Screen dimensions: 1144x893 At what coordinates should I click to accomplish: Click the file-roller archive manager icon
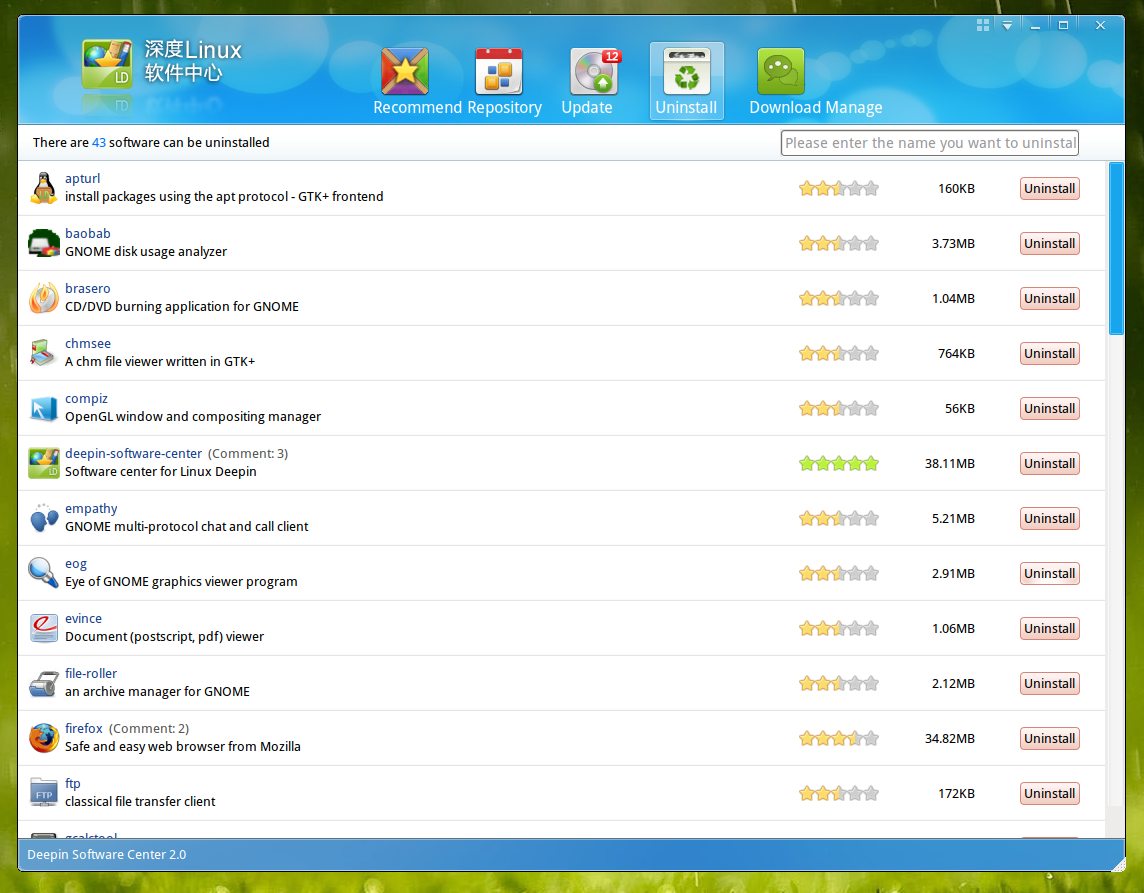point(44,684)
